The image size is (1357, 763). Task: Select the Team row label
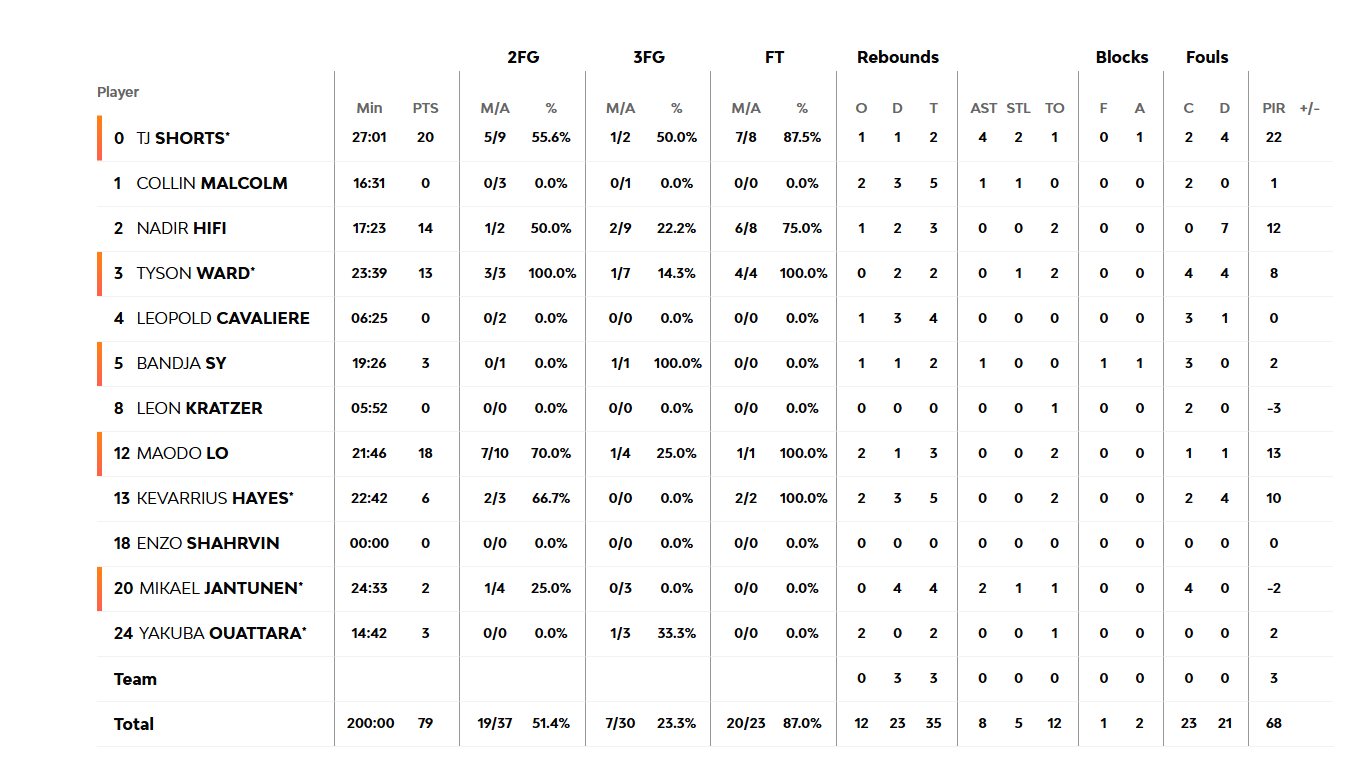click(x=135, y=679)
